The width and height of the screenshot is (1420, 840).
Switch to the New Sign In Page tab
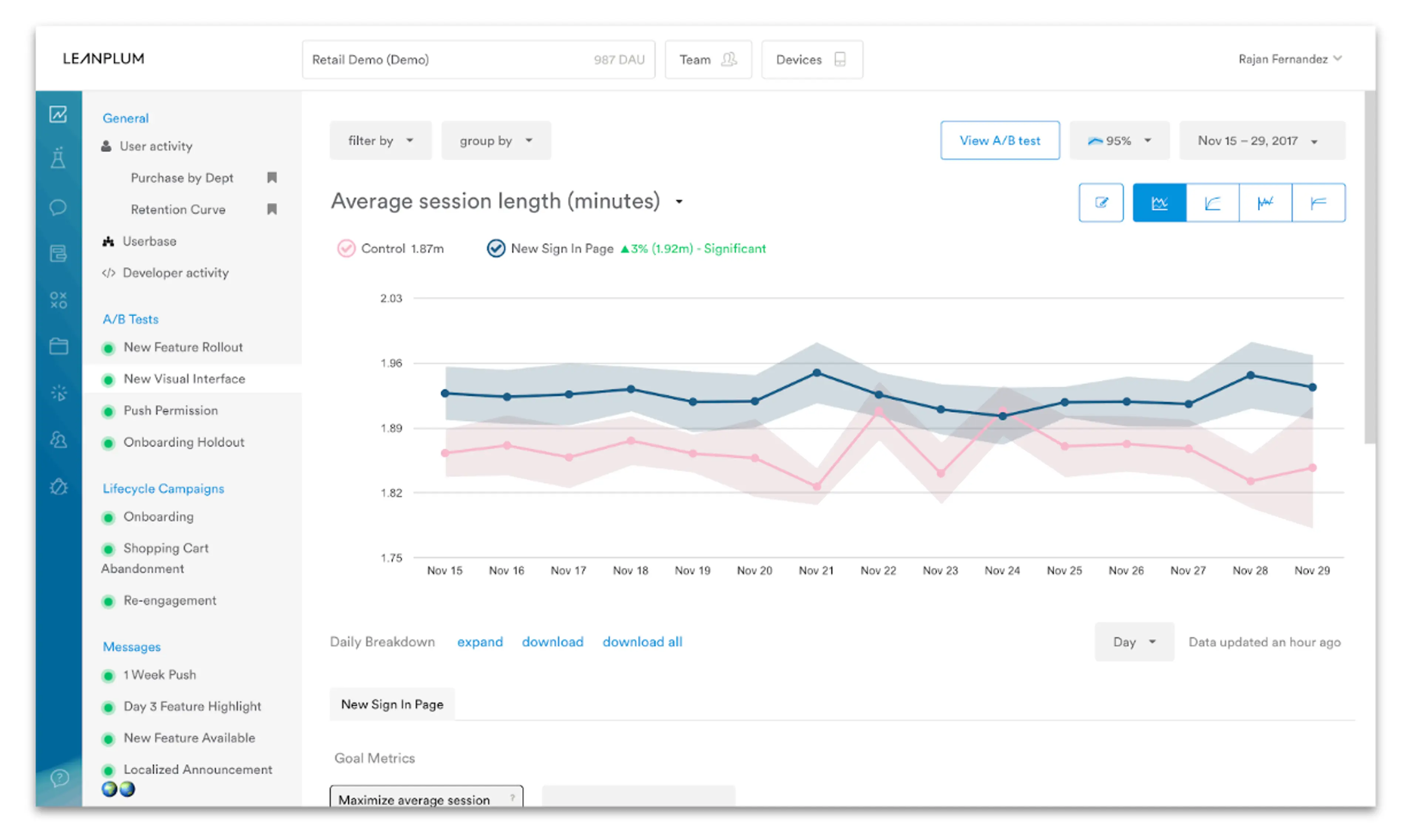pyautogui.click(x=392, y=704)
